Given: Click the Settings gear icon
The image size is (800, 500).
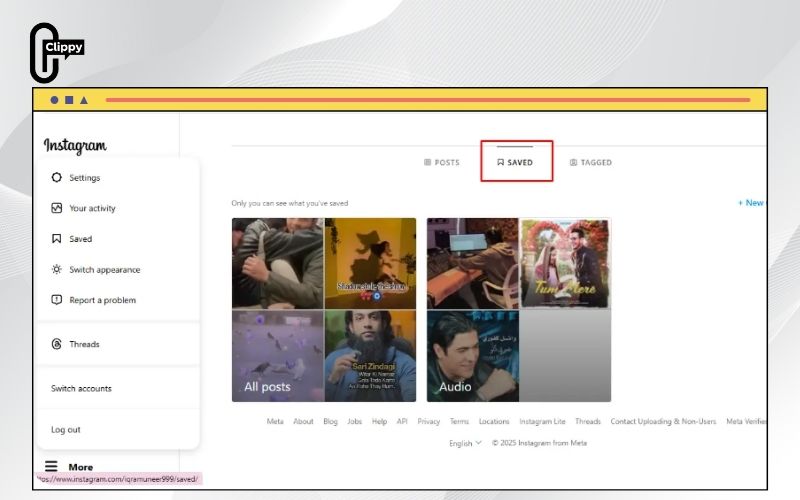Looking at the screenshot, I should [x=57, y=177].
